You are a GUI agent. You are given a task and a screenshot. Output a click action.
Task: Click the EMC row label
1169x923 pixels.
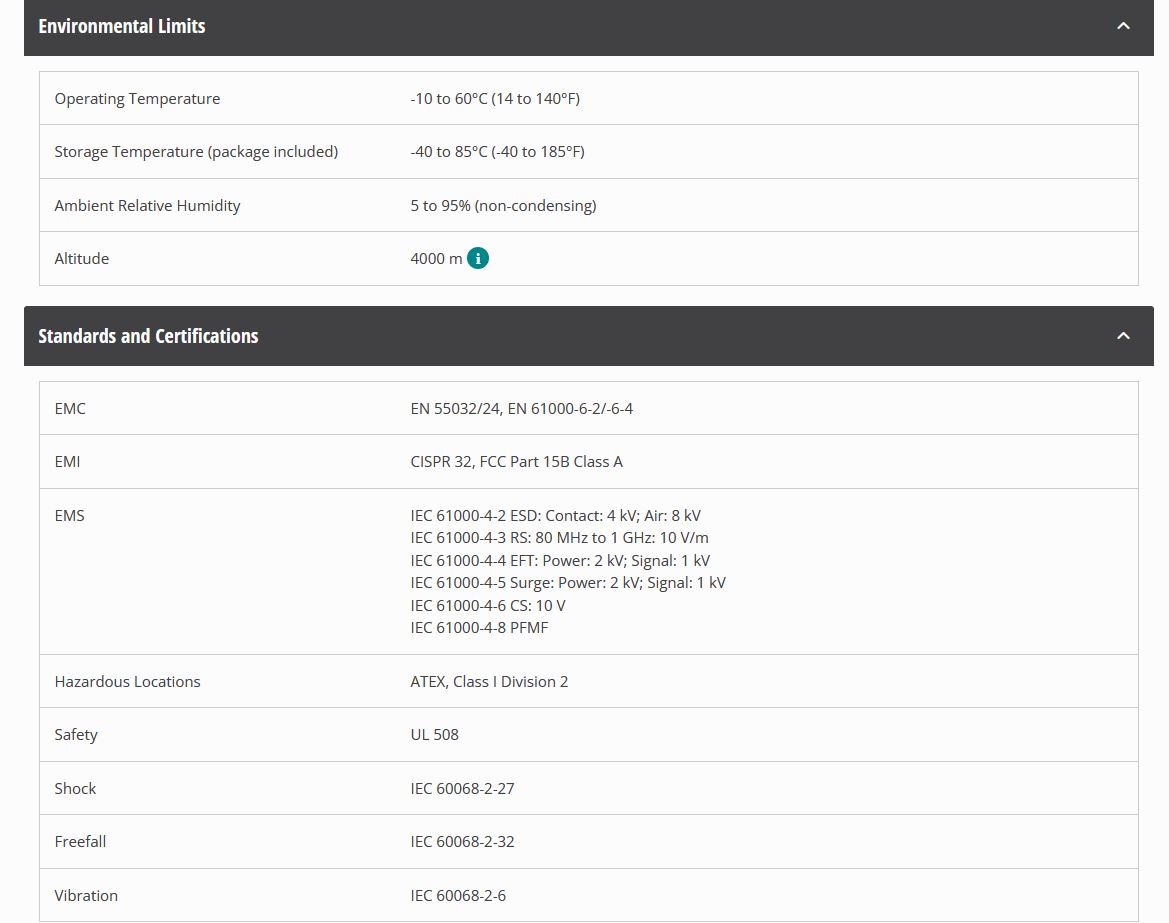click(x=70, y=409)
